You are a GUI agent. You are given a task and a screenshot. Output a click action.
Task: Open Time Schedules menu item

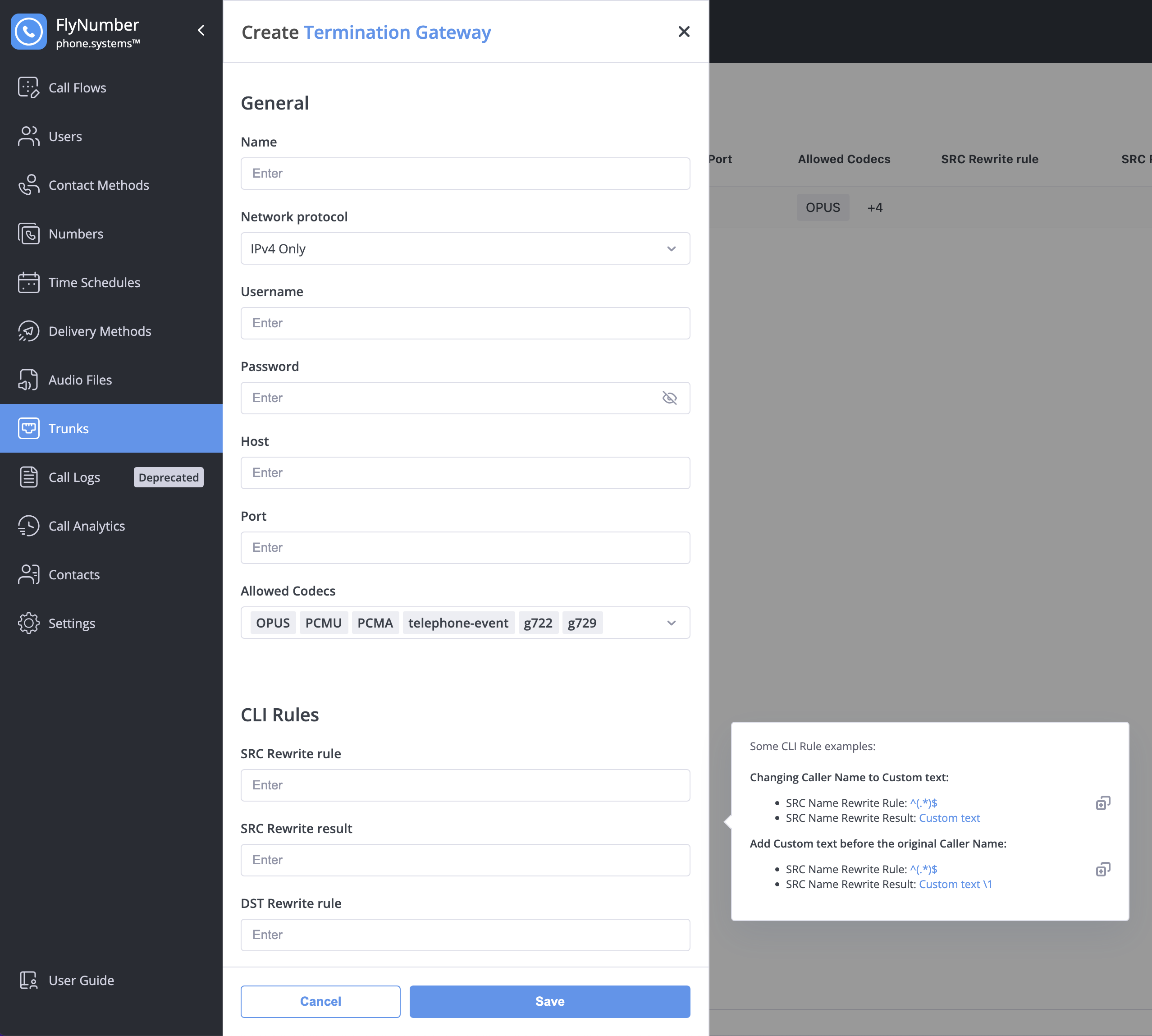111,282
